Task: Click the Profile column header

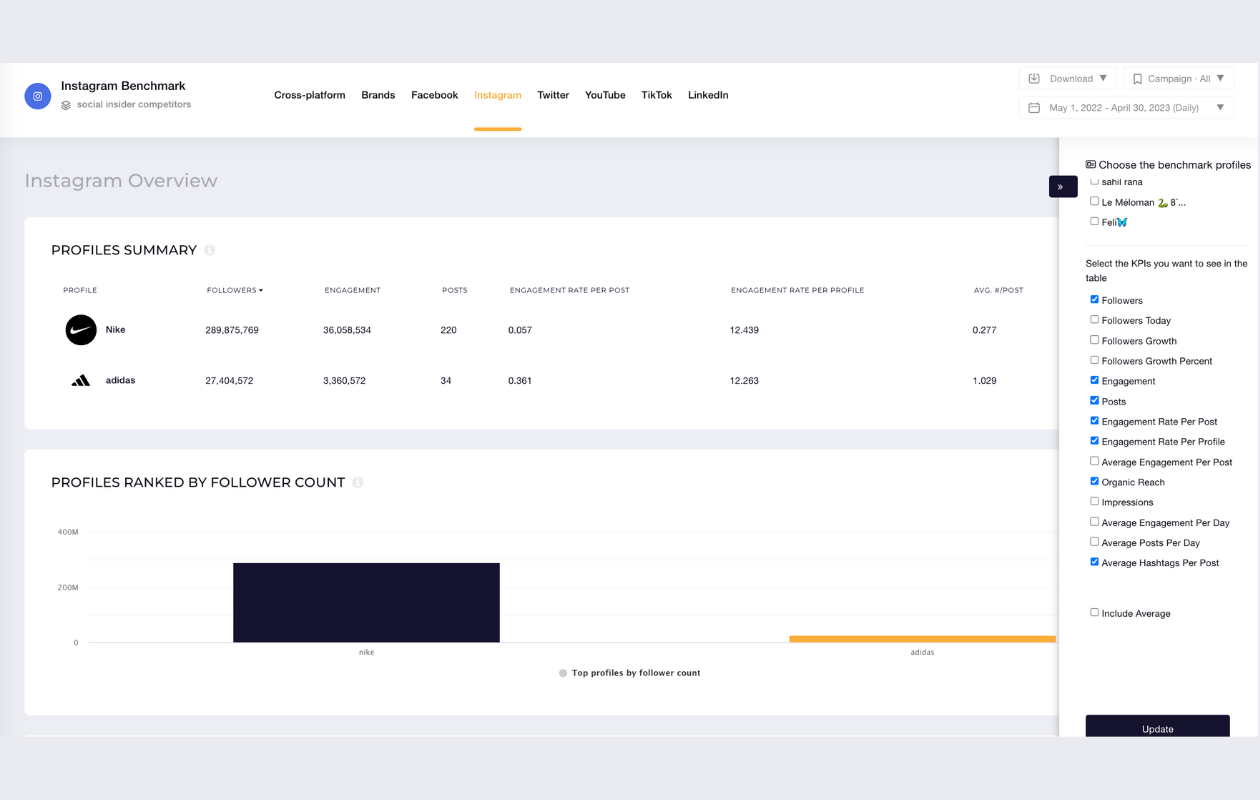Action: (x=80, y=290)
